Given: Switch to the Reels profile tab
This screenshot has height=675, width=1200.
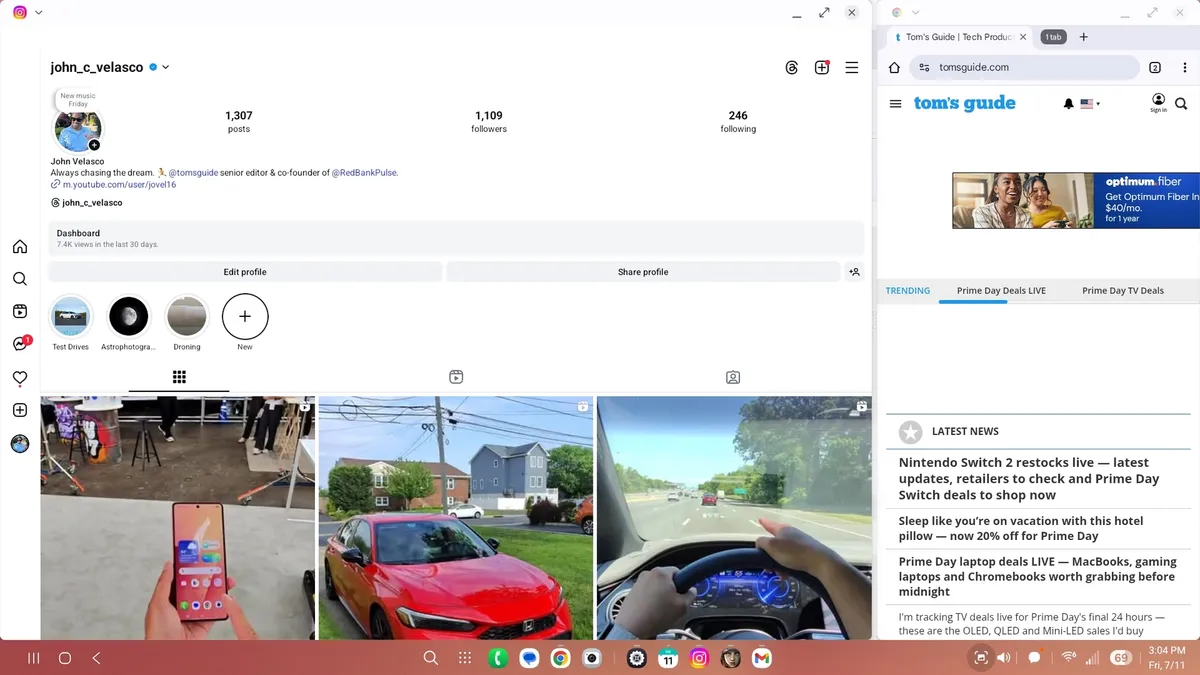Looking at the screenshot, I should coord(456,377).
